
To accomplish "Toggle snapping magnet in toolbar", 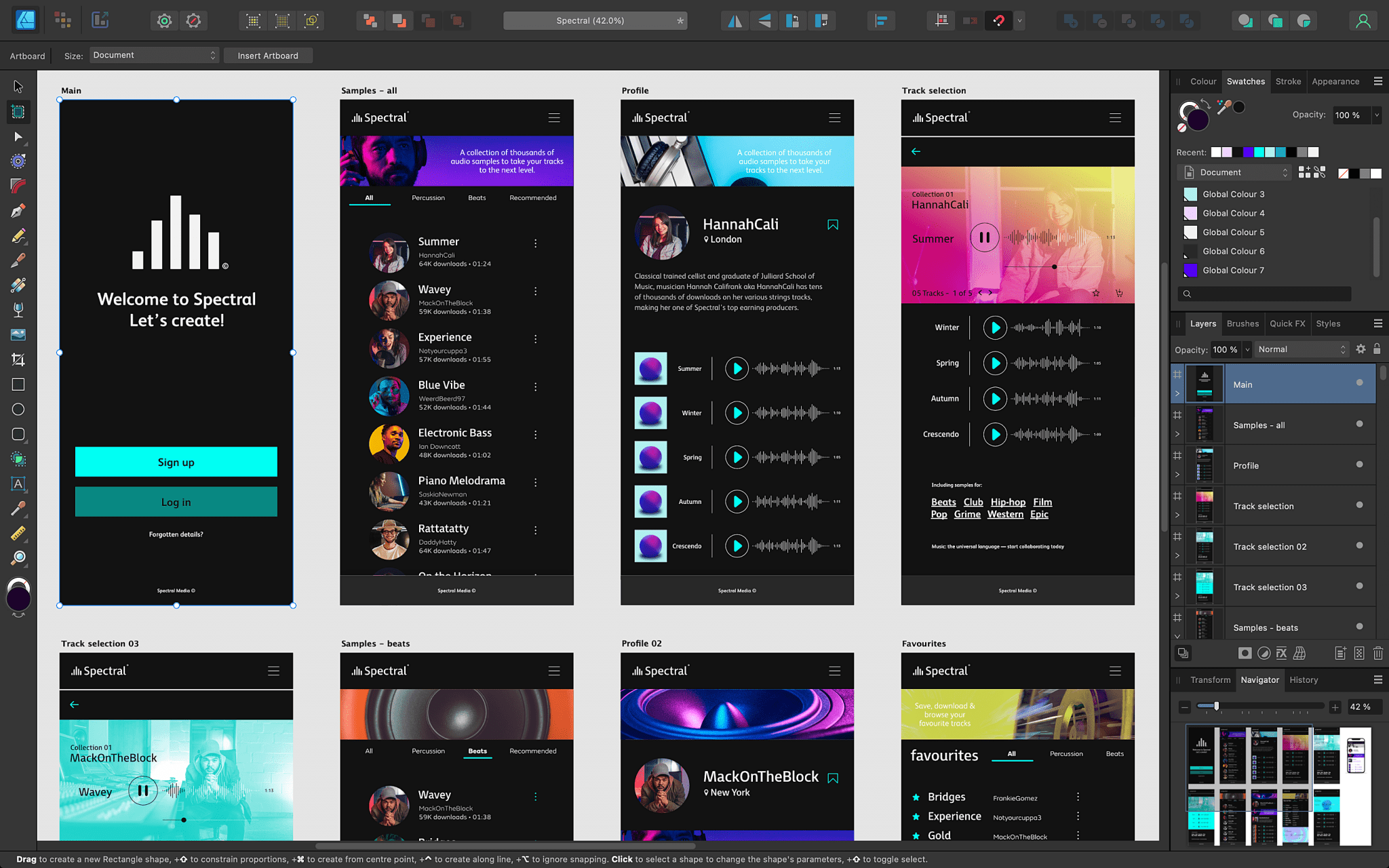I will click(999, 21).
